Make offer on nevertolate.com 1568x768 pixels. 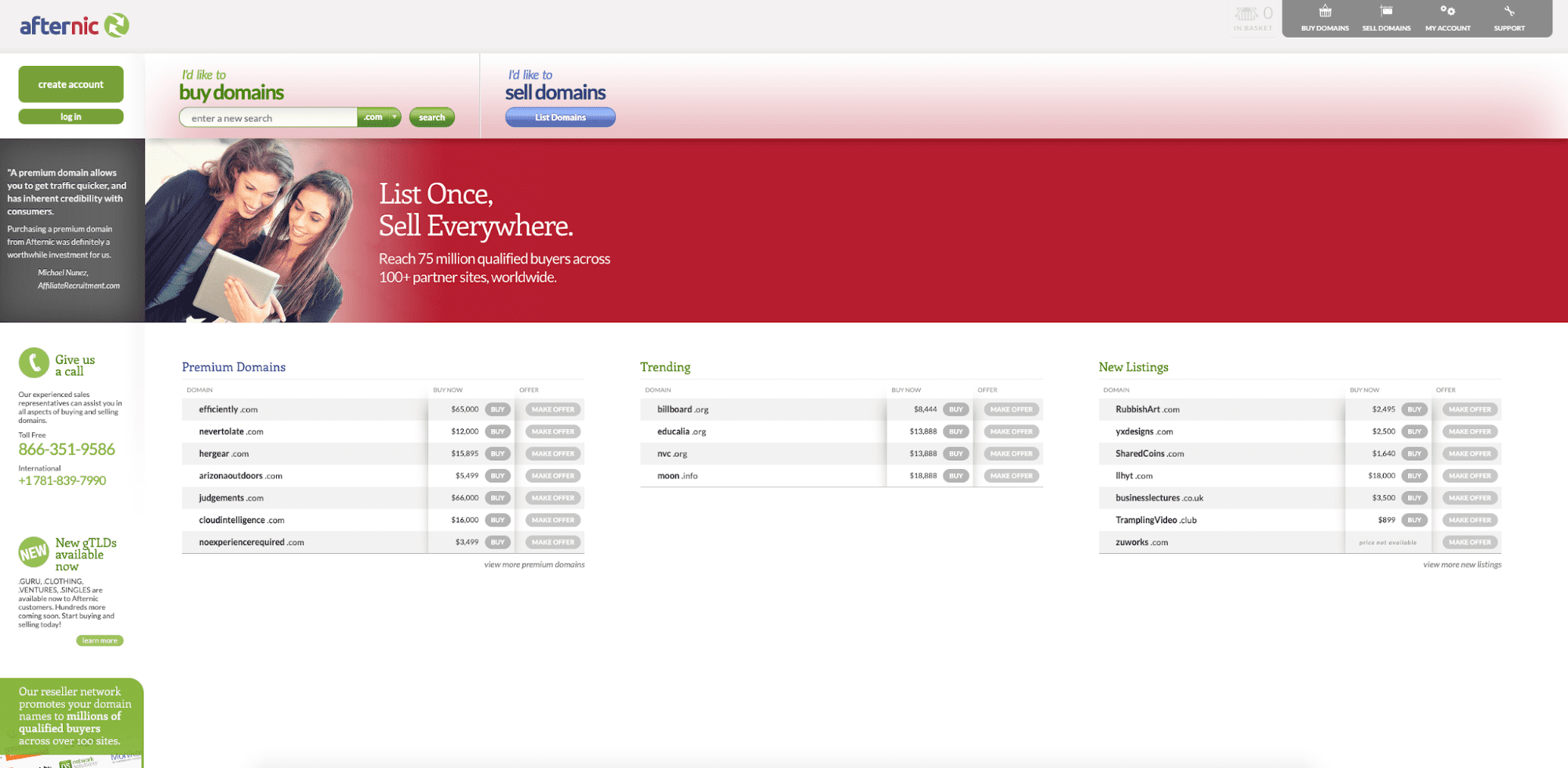click(553, 431)
